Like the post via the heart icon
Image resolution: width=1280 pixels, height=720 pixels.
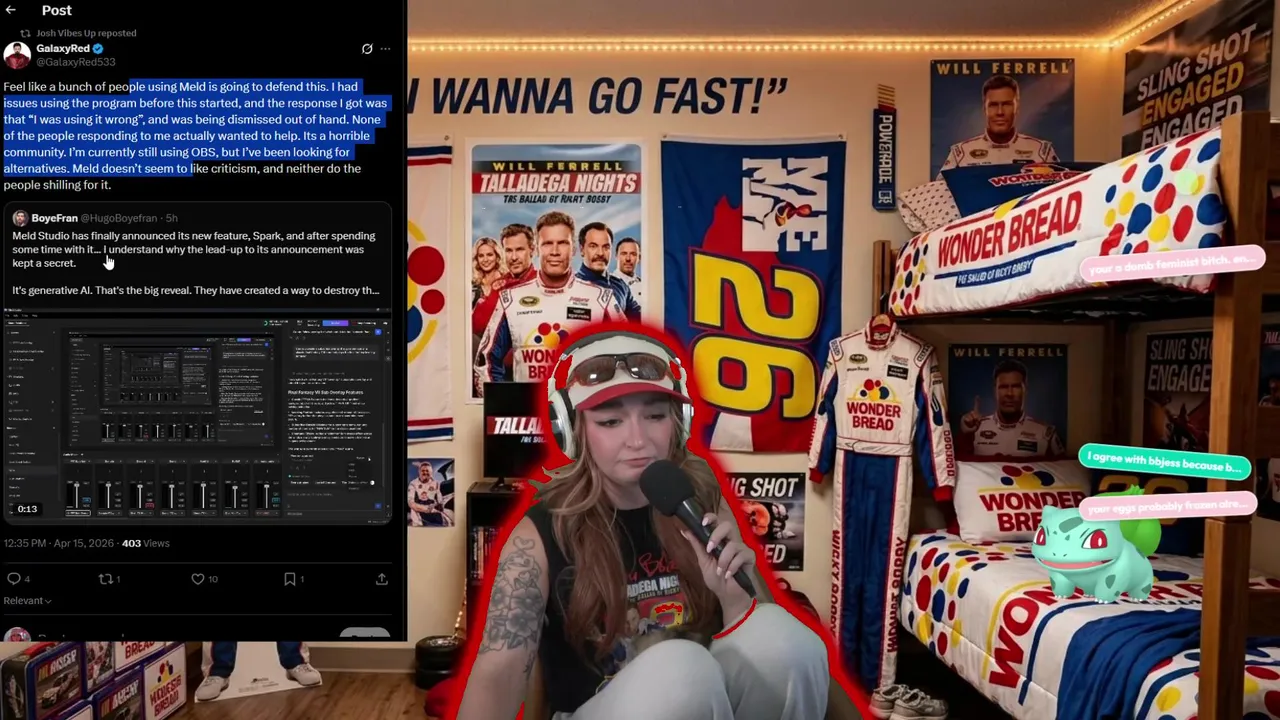pos(197,579)
